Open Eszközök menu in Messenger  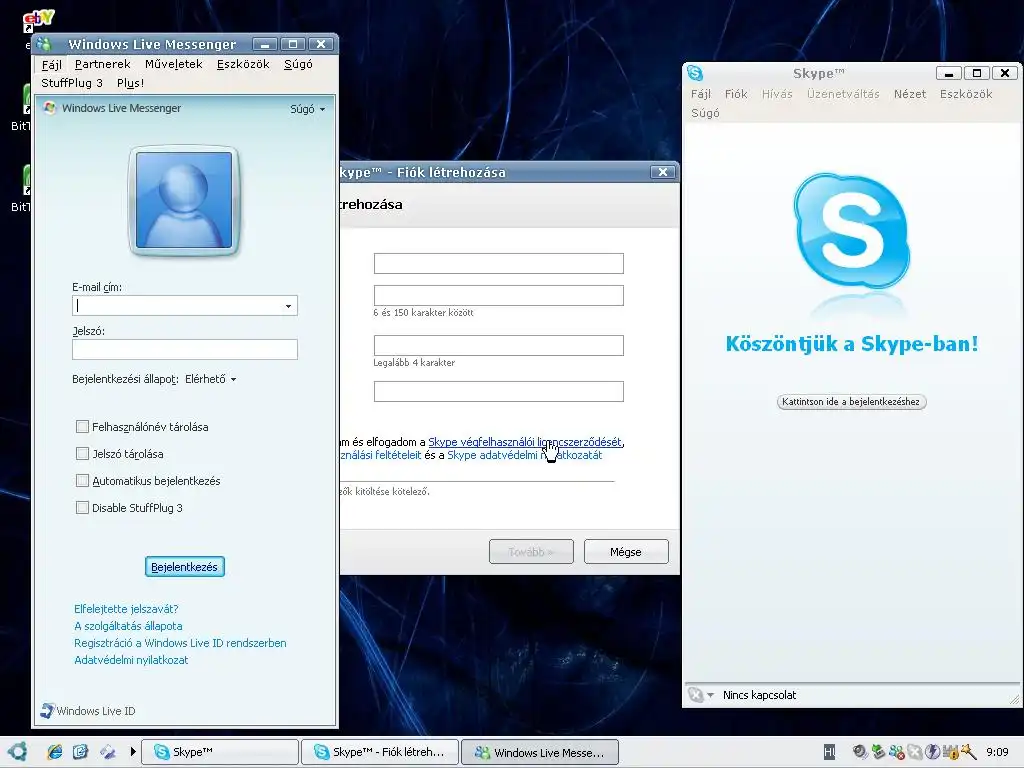click(243, 64)
